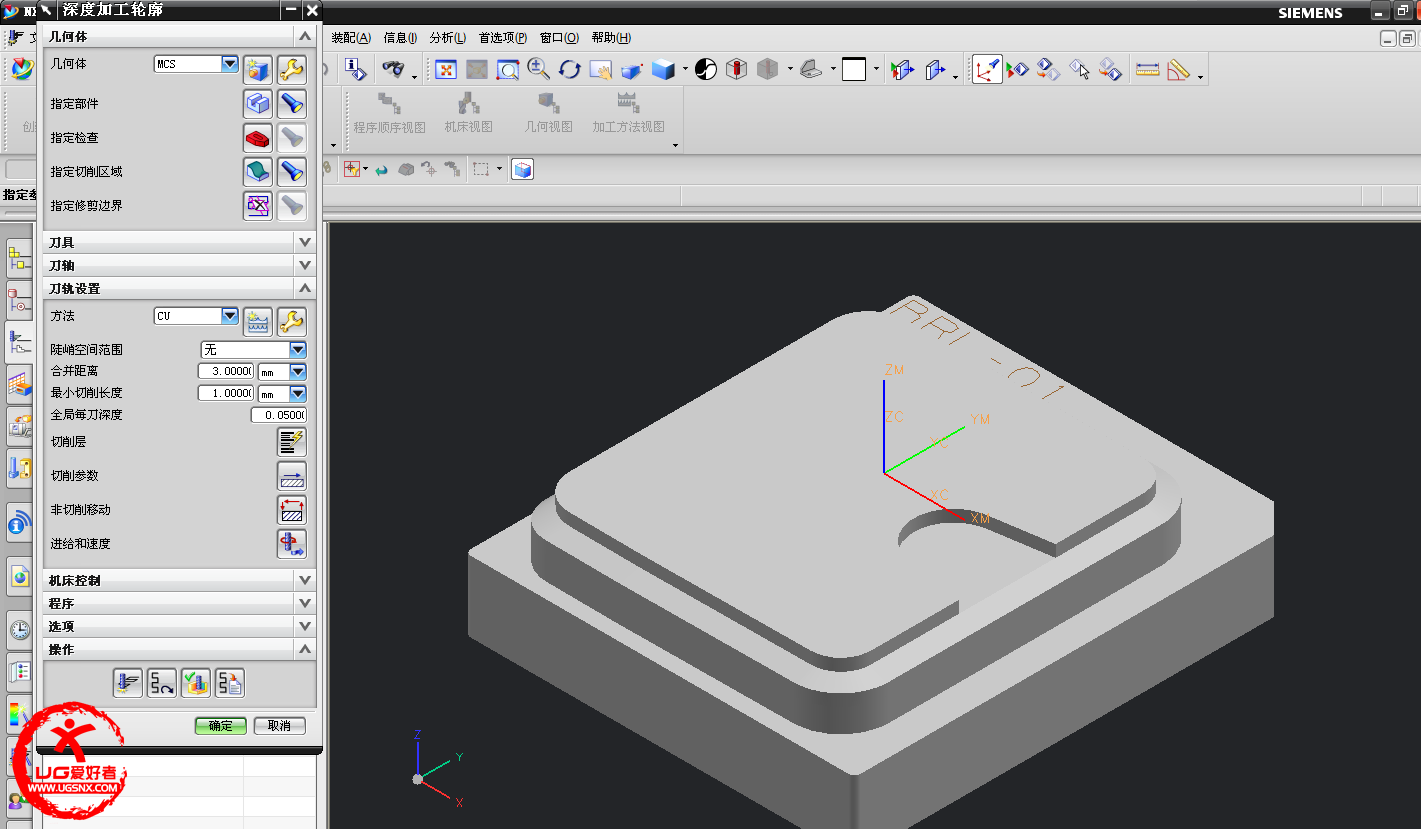Click the new method icon beside CU

point(258,321)
